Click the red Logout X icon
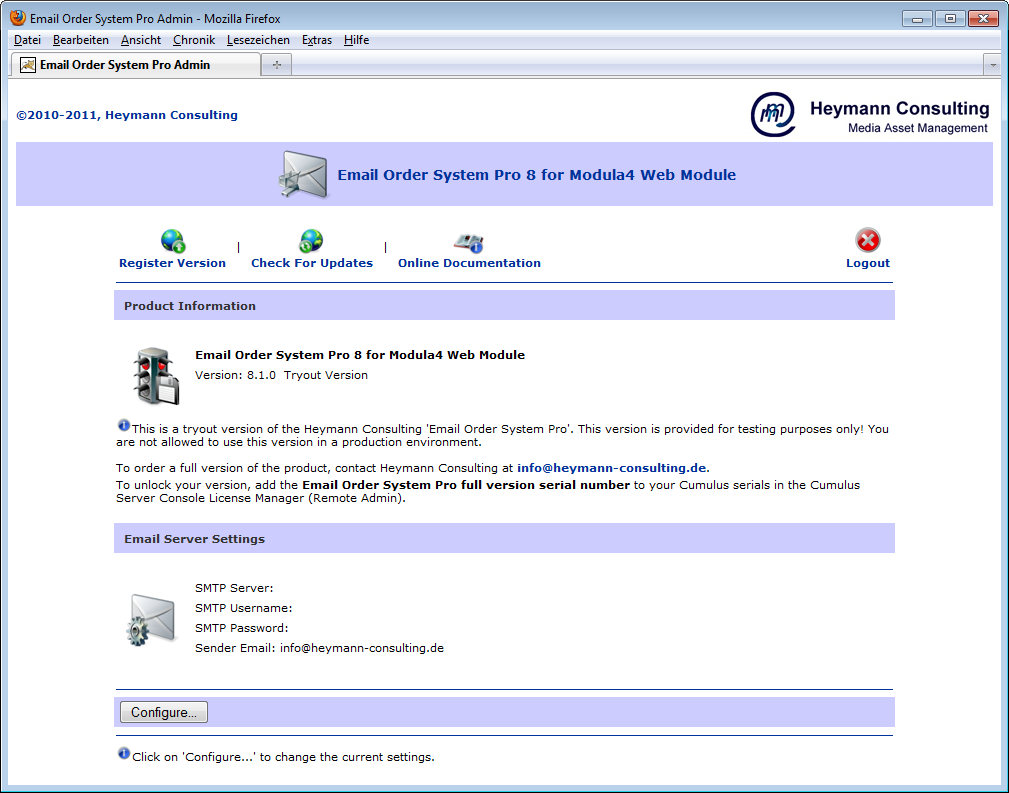 [x=867, y=241]
